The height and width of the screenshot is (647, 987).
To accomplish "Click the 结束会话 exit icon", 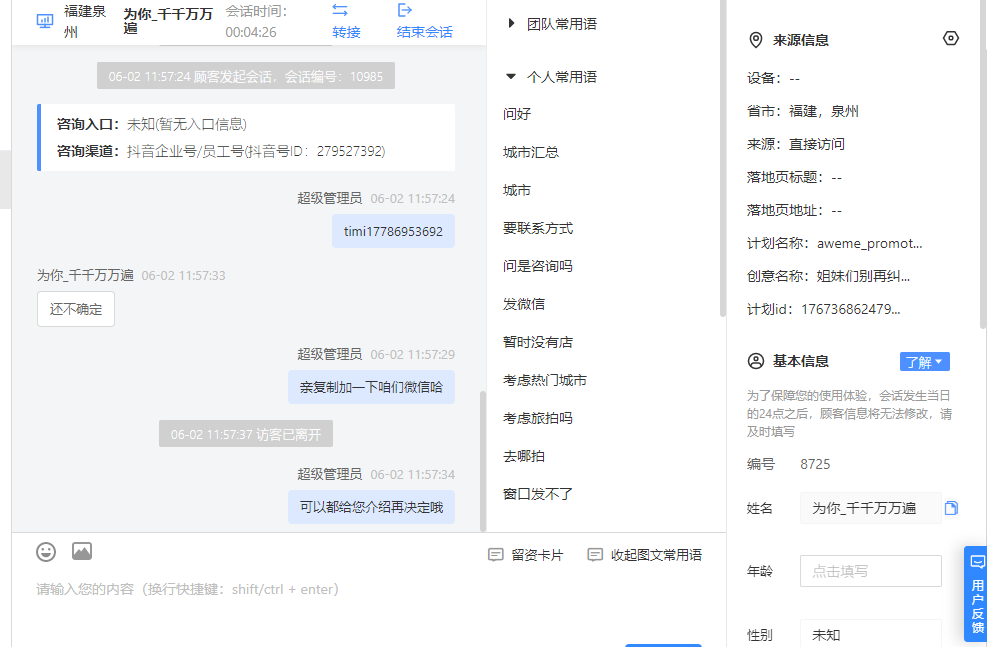I will (x=405, y=10).
